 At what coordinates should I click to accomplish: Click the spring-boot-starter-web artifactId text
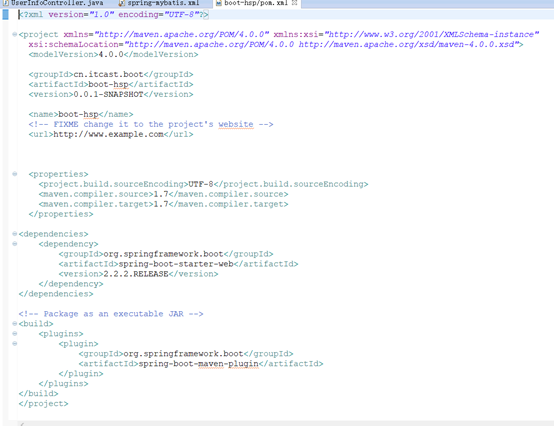[x=176, y=264]
